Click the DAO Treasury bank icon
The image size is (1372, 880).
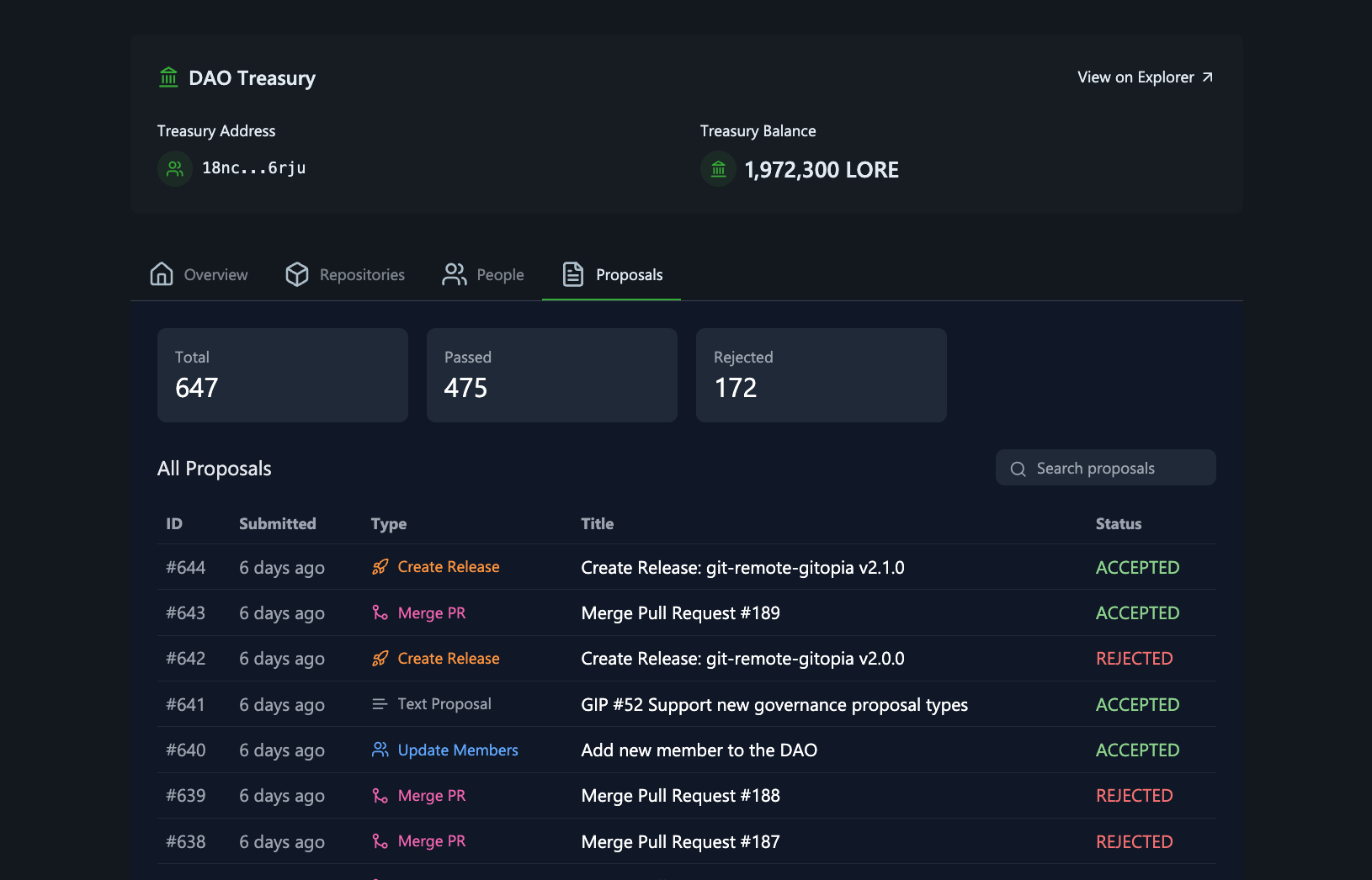coord(168,77)
